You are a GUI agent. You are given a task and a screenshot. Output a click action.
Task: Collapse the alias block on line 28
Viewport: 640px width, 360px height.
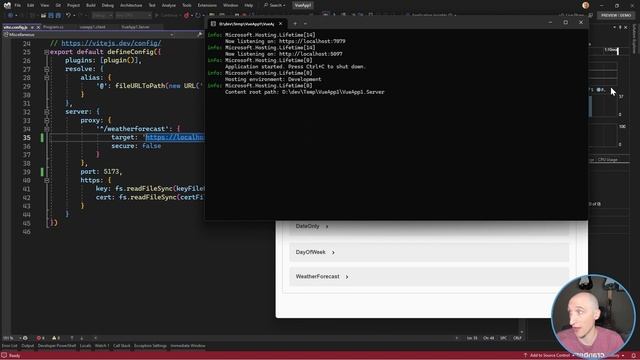coord(47,78)
